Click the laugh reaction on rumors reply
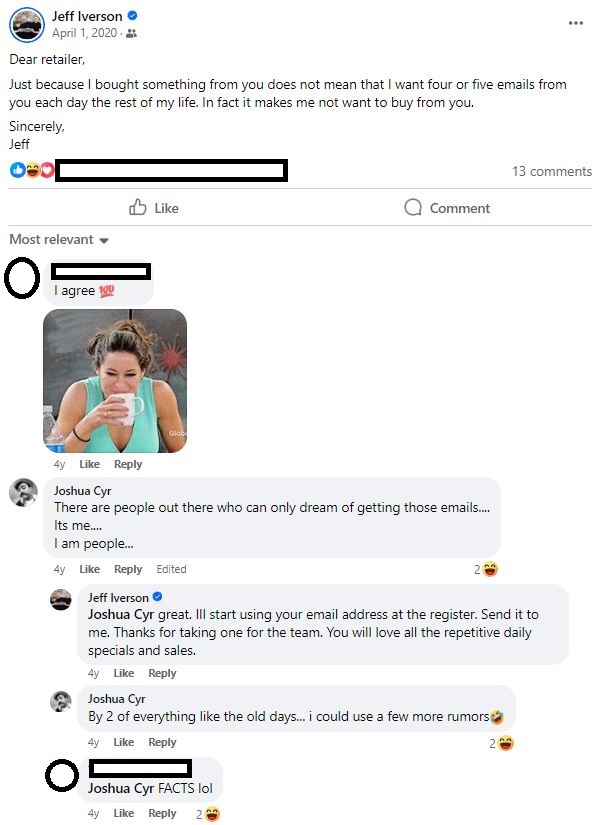Viewport: 601px width, 825px height. click(x=505, y=743)
